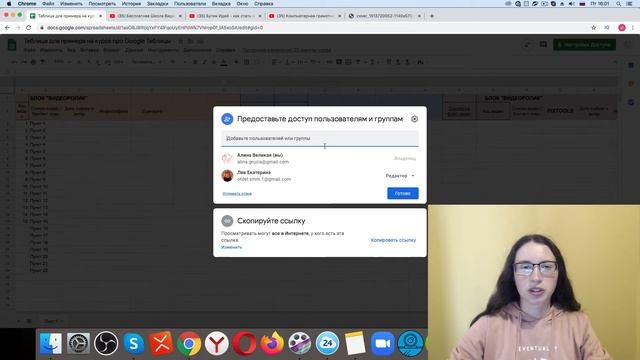Open Yandex Browser from the dock
Image resolution: width=640 pixels, height=360 pixels.
click(216, 343)
